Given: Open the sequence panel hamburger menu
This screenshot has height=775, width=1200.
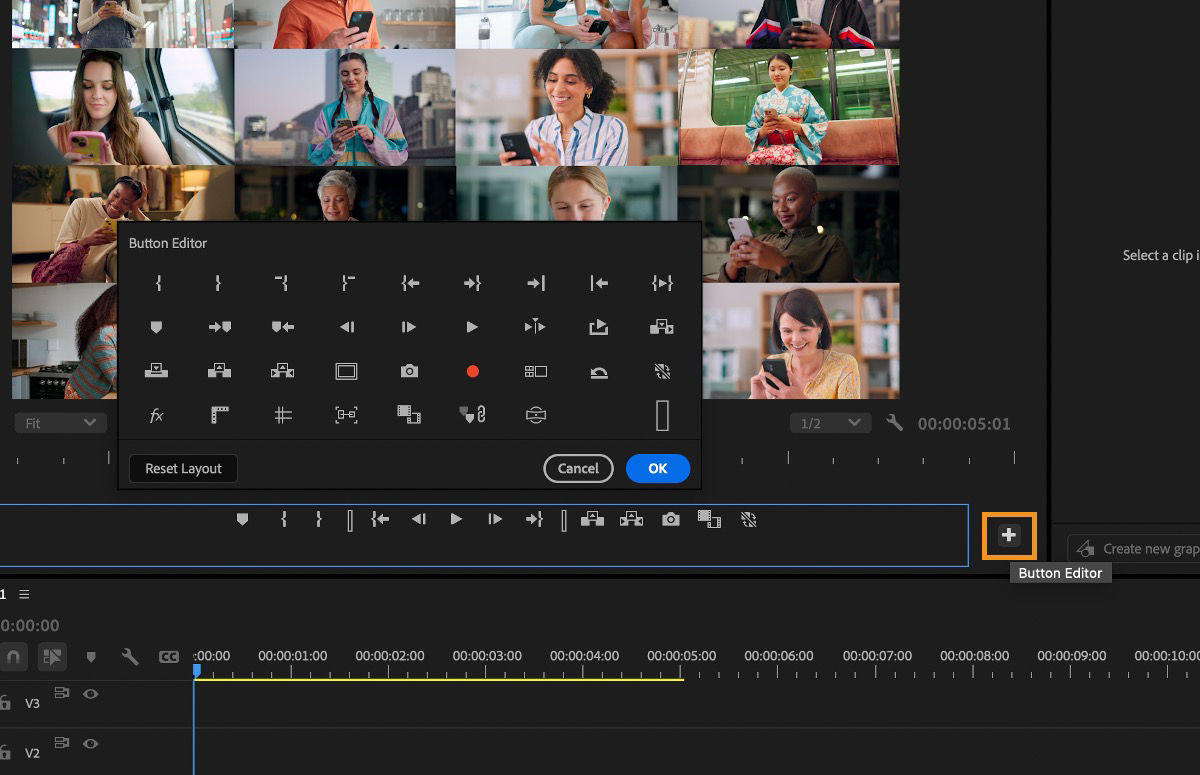Looking at the screenshot, I should 24,593.
